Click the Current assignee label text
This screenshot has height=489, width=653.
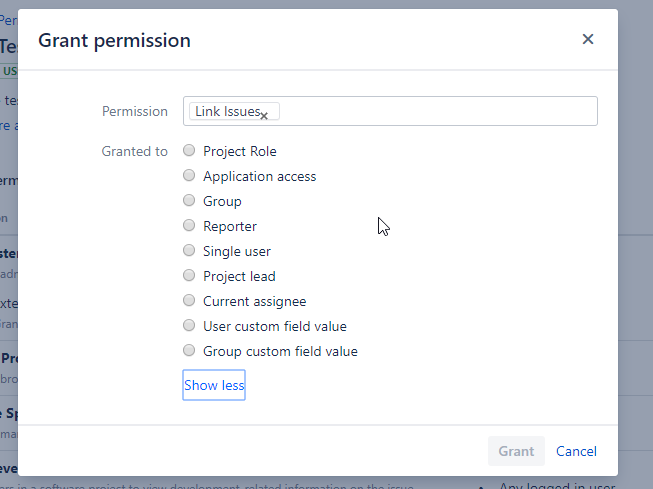pyautogui.click(x=255, y=301)
